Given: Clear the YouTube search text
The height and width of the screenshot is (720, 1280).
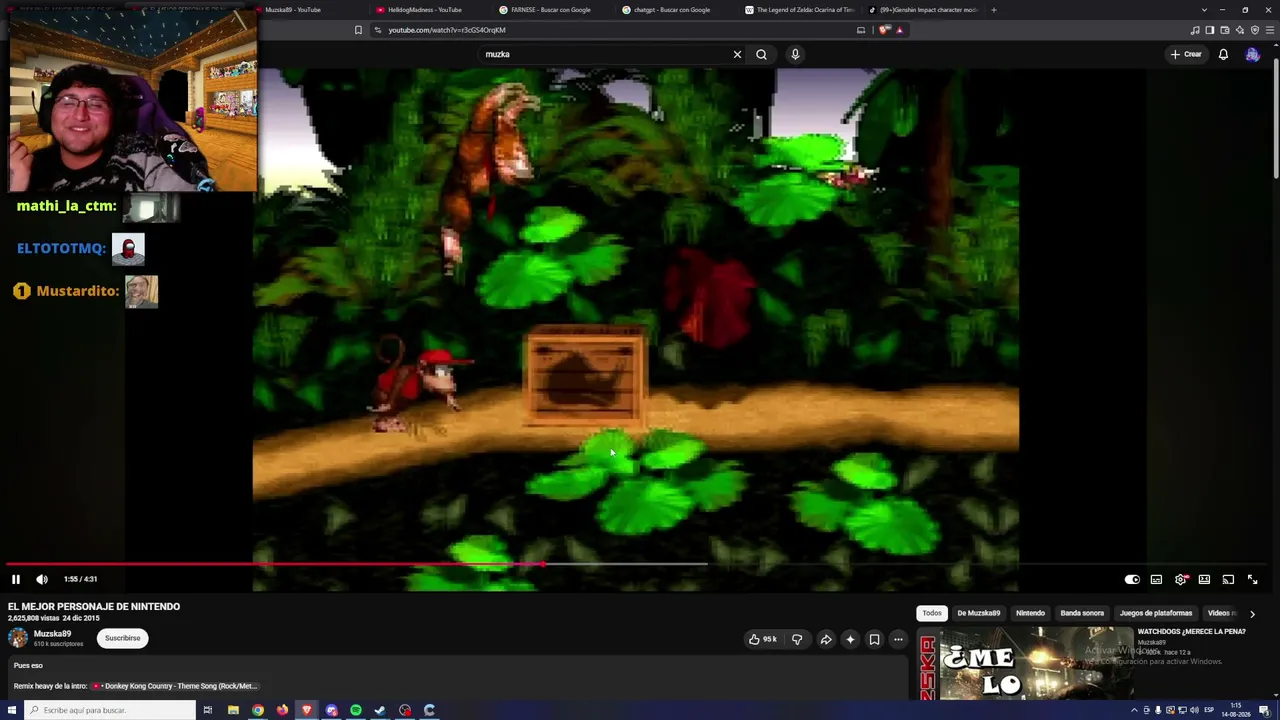Looking at the screenshot, I should tap(737, 54).
